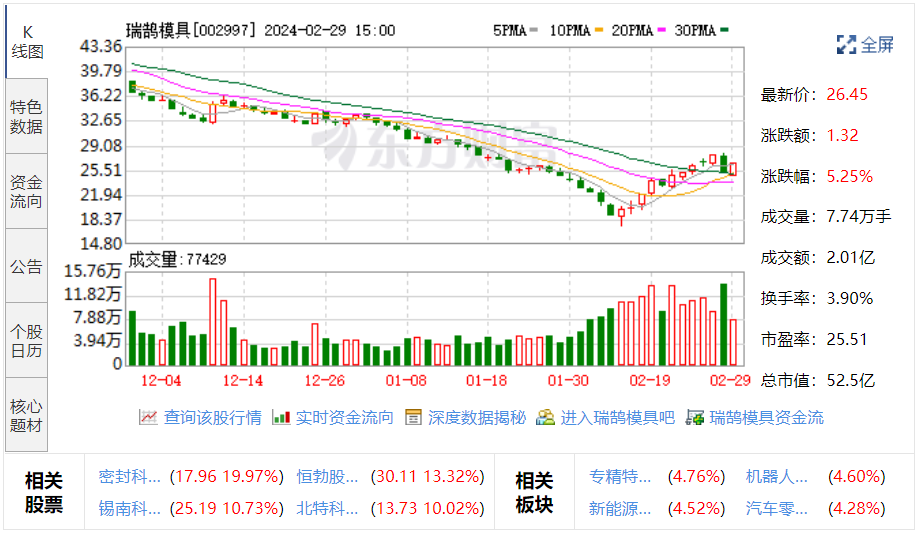This screenshot has width=919, height=534.
Task: Open the 资金流向 tab
Action: pyautogui.click(x=26, y=191)
